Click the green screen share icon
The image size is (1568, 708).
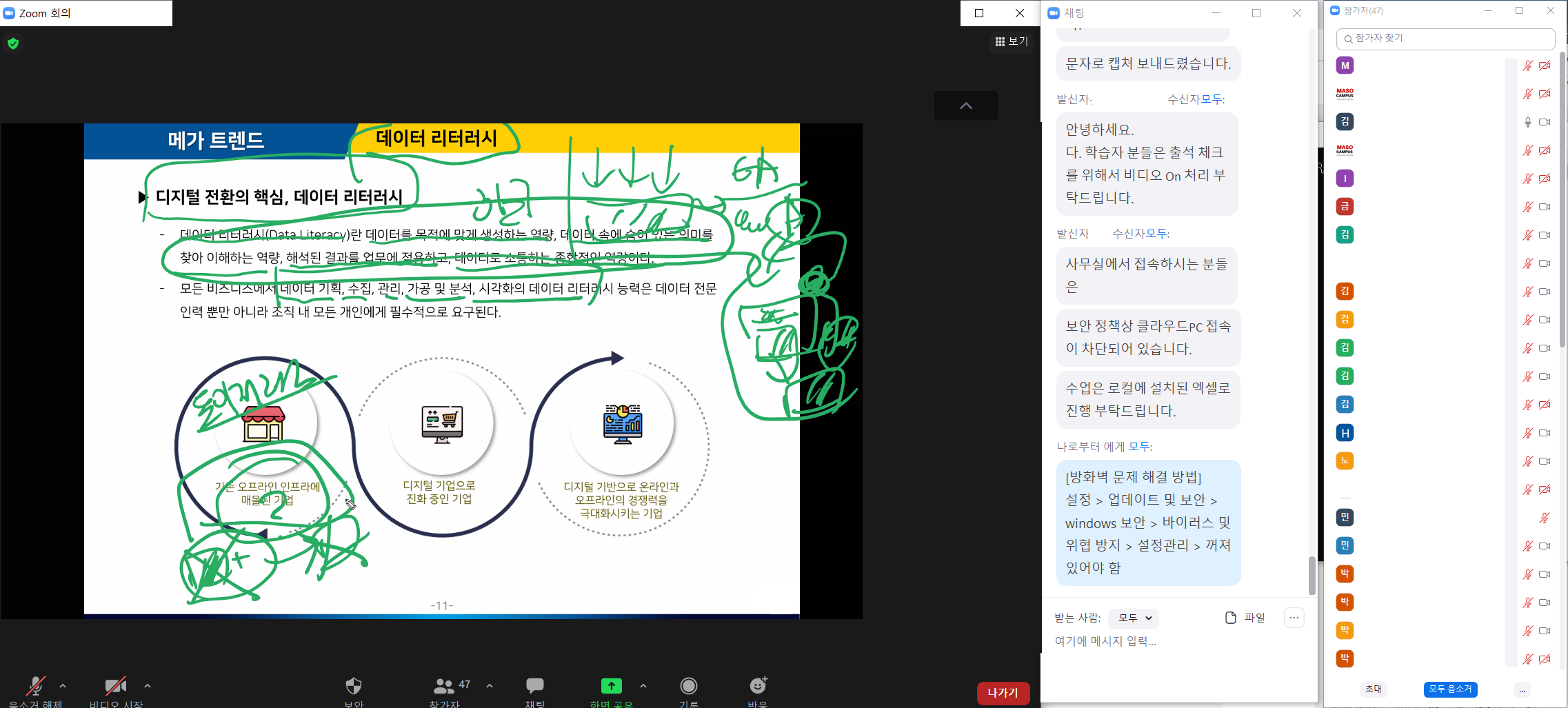611,686
